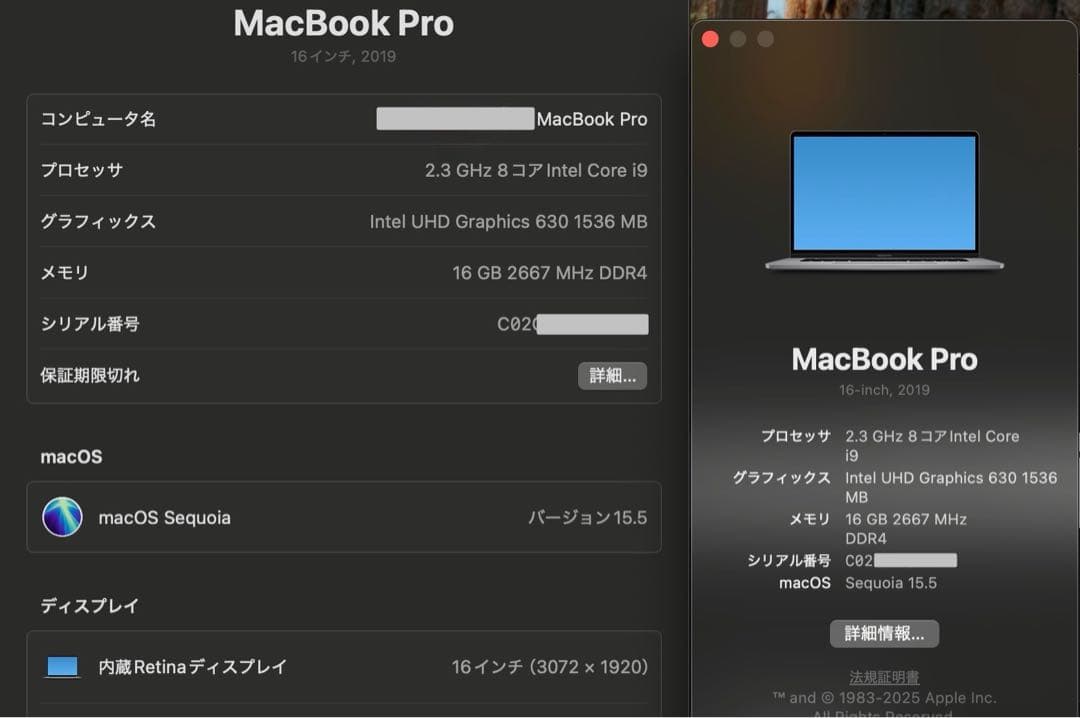1080x718 pixels.
Task: Select the 内蔵Retinaディスプレイ thumbnail icon
Action: point(62,666)
